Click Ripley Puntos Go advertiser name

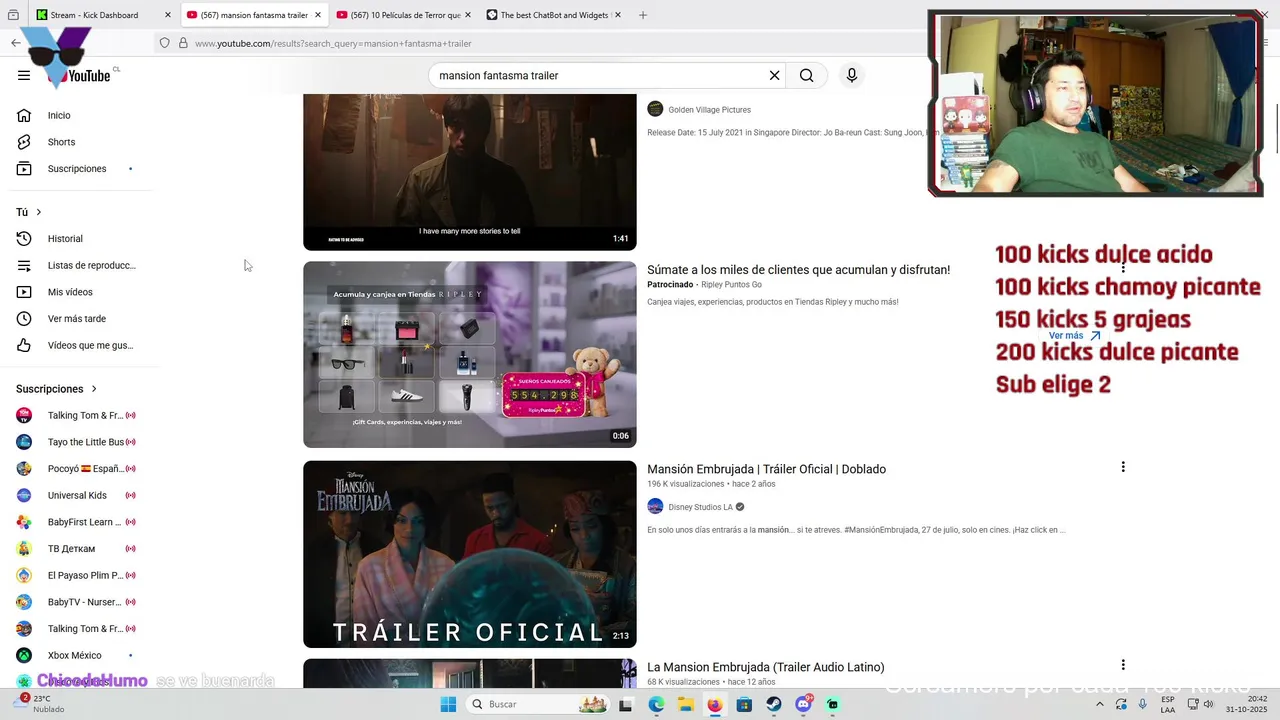point(731,285)
